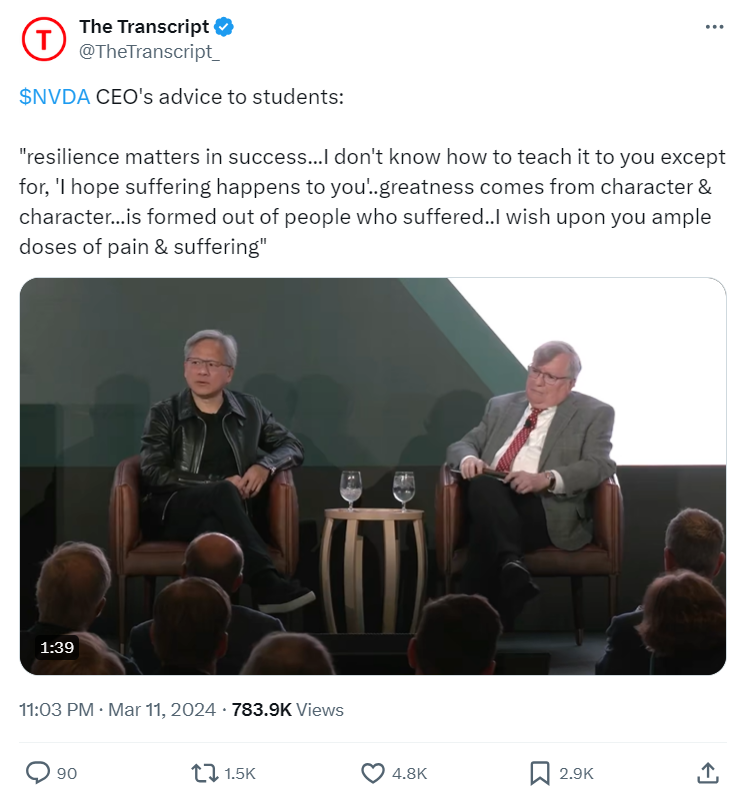Click the repost arrows icon
Screen dimensions: 747x802
205,773
